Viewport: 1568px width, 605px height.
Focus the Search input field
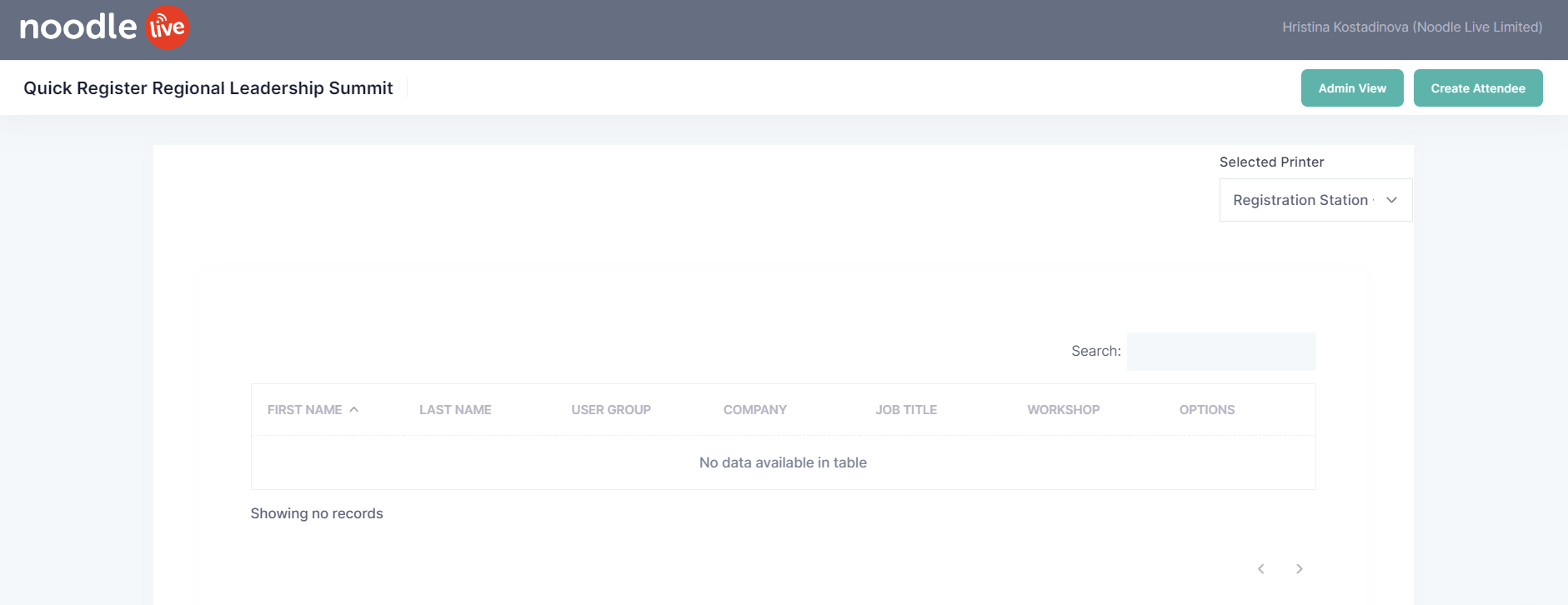1220,352
